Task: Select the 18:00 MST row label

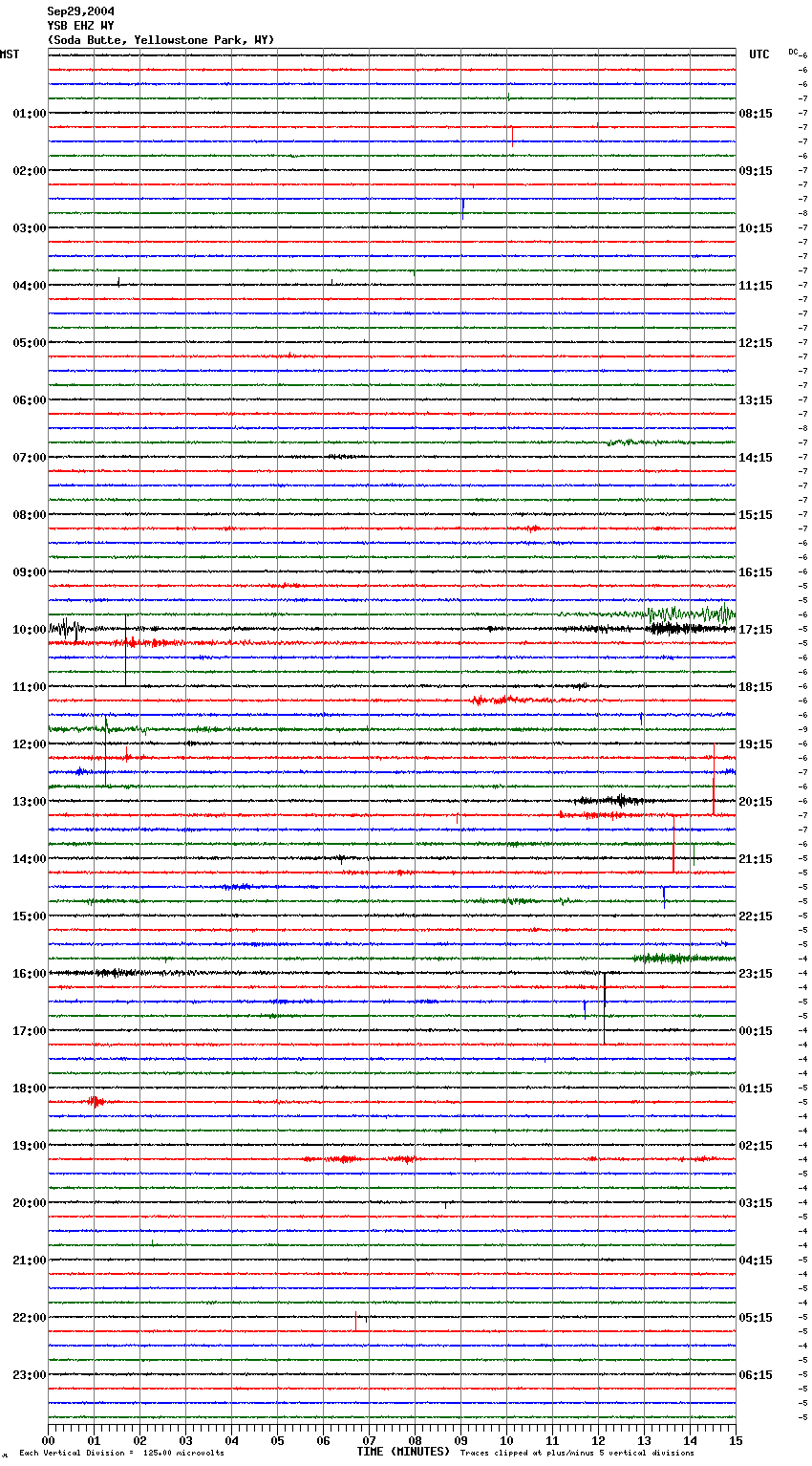Action: pyautogui.click(x=30, y=1089)
